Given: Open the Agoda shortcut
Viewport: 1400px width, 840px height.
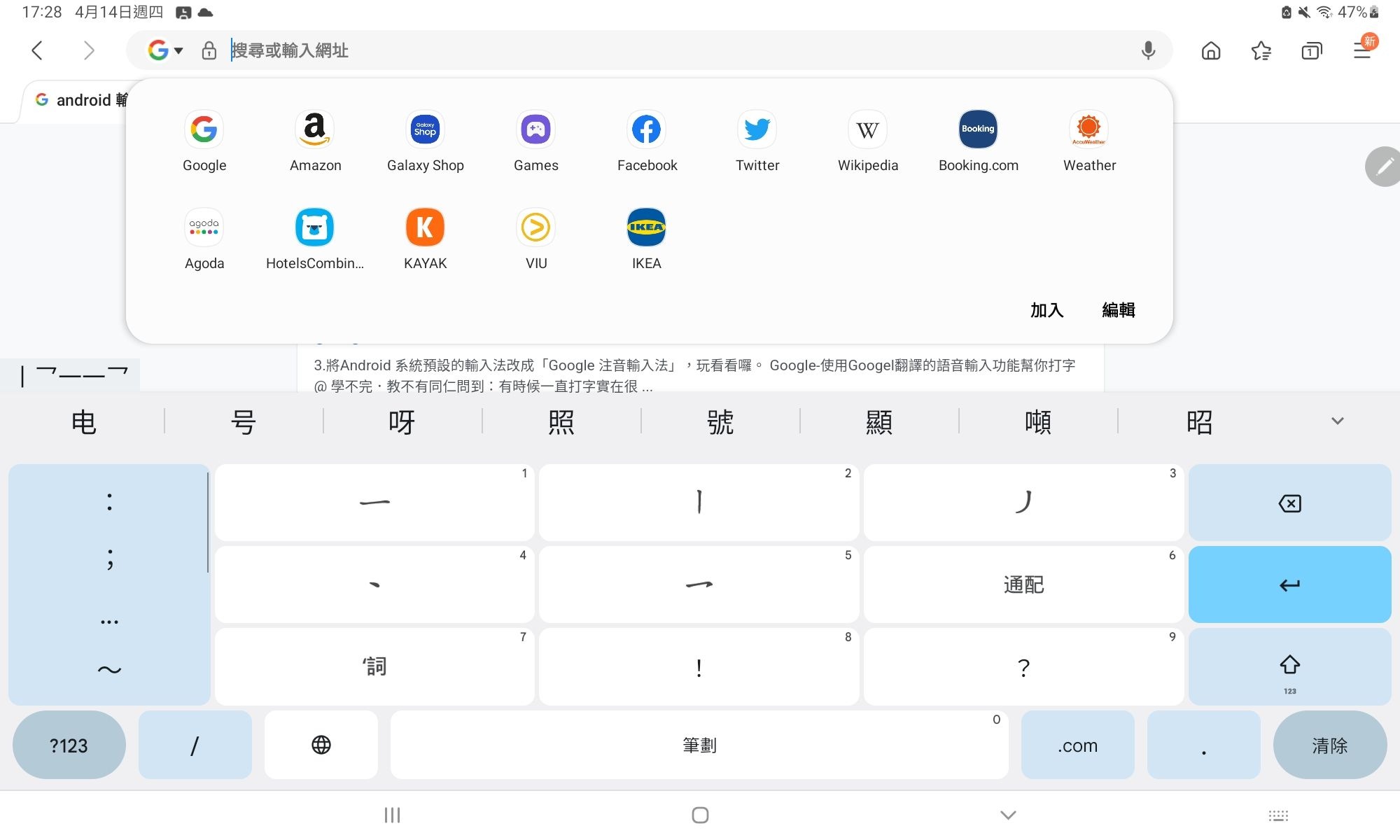Looking at the screenshot, I should 204,239.
